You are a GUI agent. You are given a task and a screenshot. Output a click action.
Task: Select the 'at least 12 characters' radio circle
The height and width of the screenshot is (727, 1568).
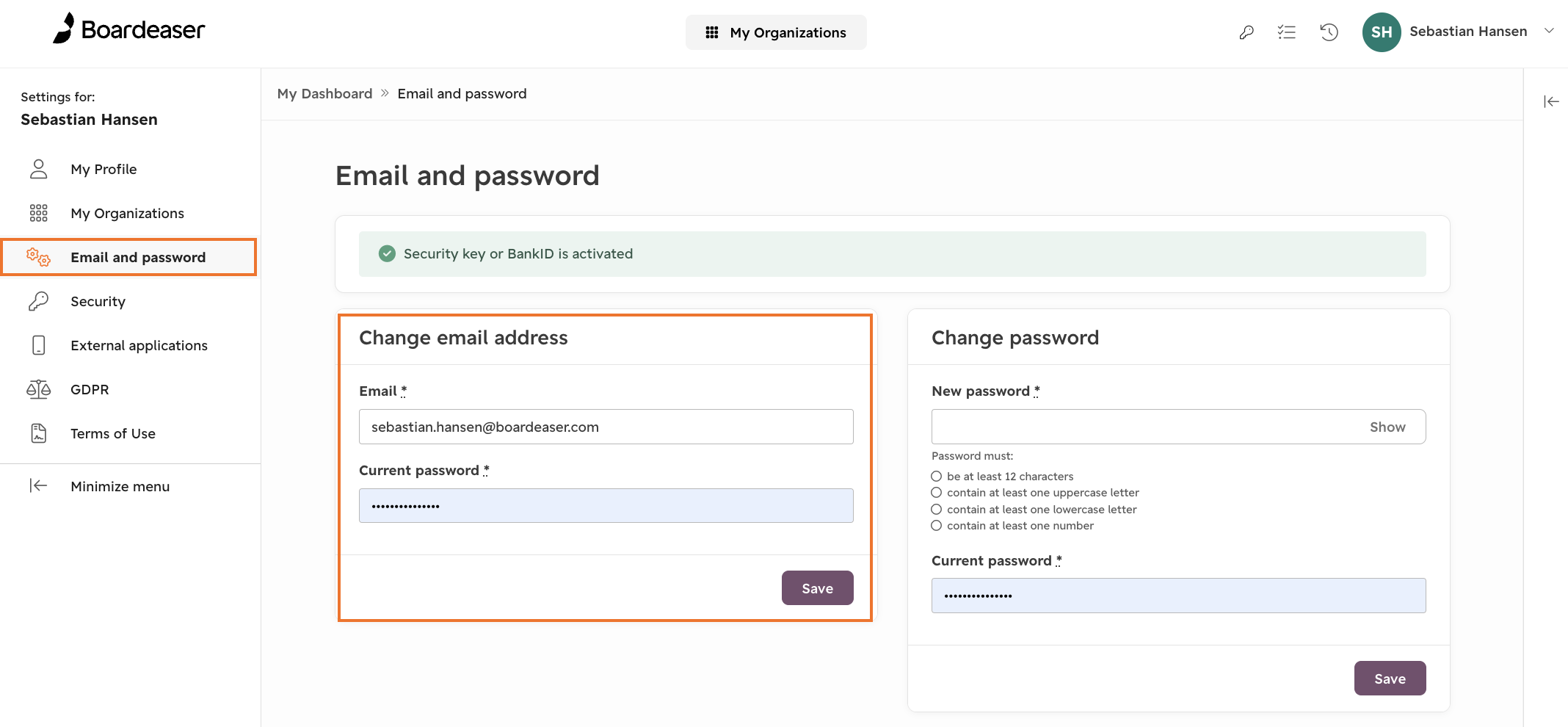point(936,476)
